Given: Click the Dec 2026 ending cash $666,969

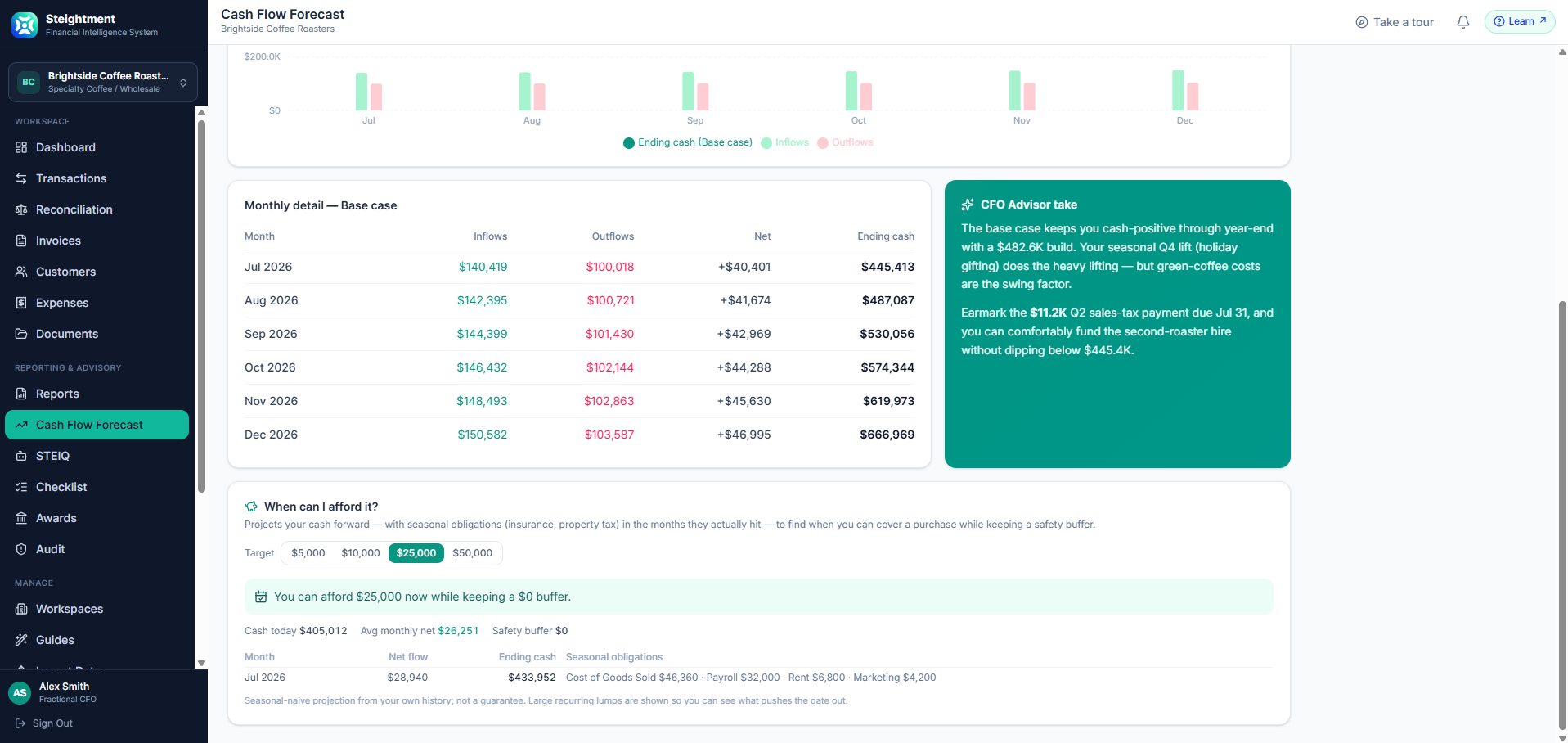Looking at the screenshot, I should click(887, 435).
